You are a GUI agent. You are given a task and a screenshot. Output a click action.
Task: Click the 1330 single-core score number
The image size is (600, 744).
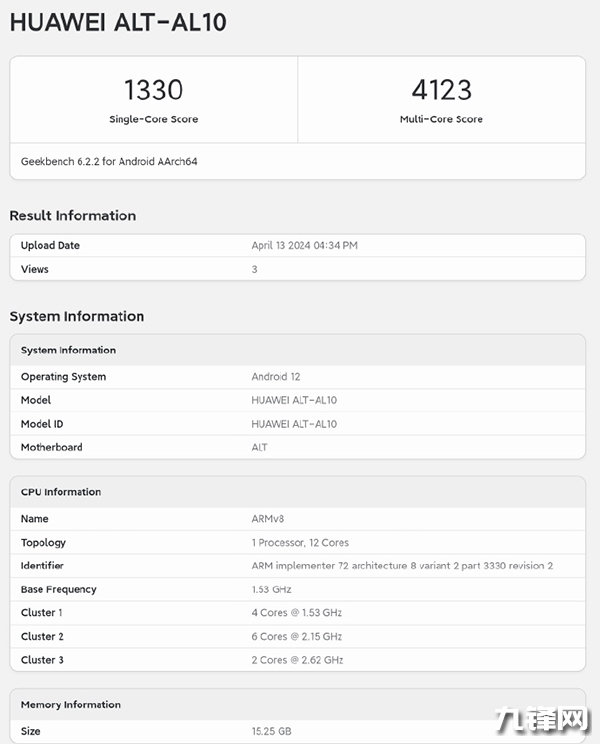[153, 90]
